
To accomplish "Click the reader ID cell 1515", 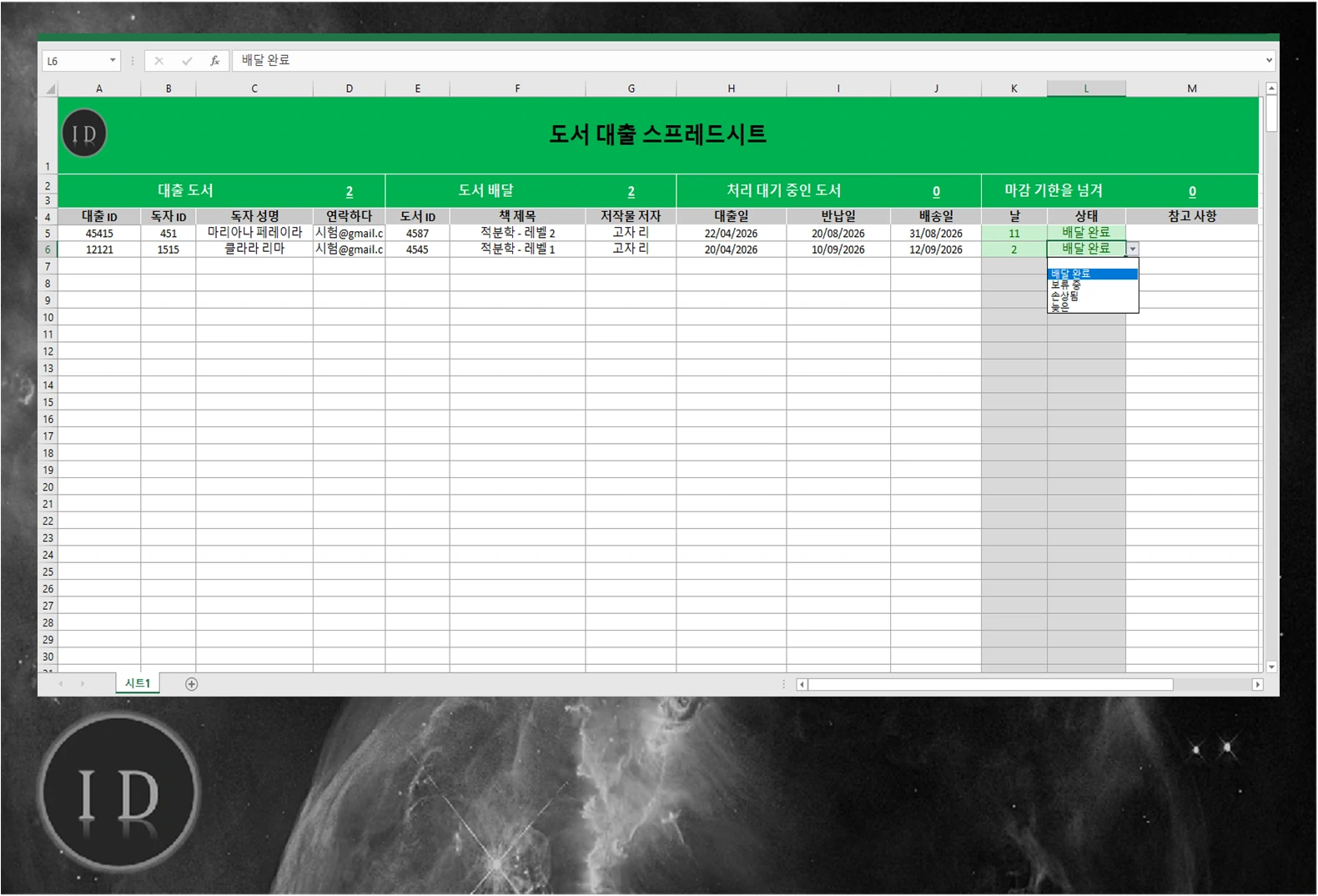I will click(x=169, y=249).
